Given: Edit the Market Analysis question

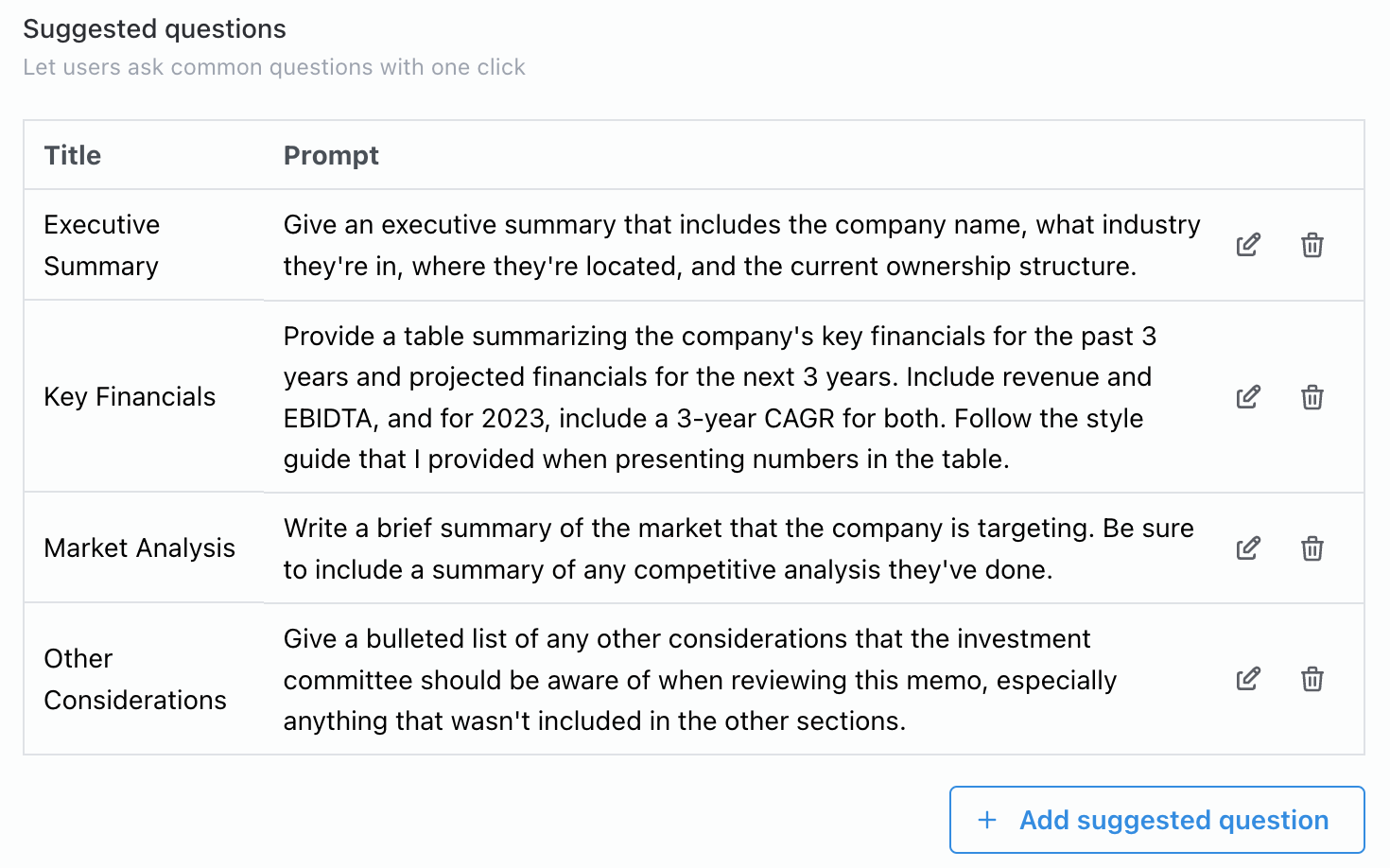Looking at the screenshot, I should 1248,548.
